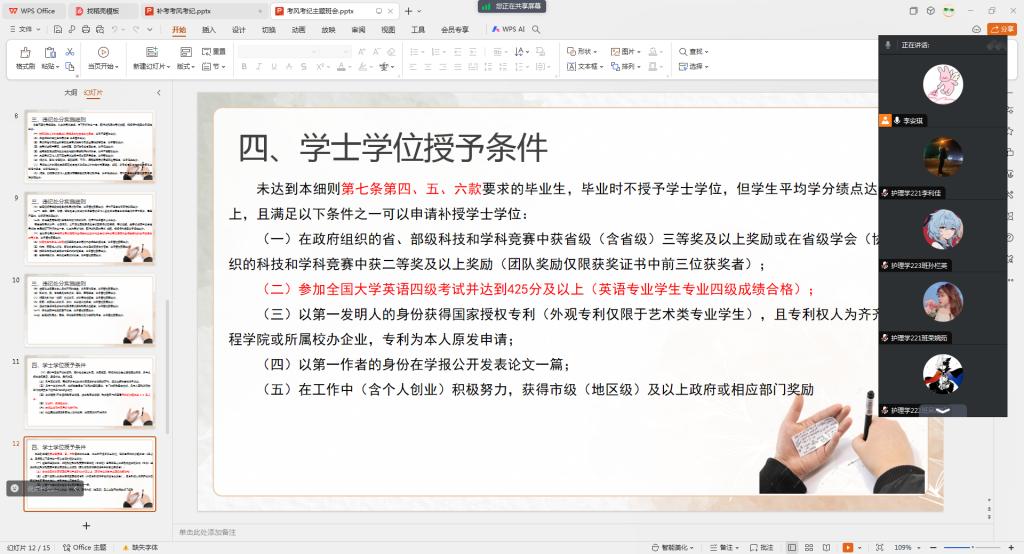Switch to slide sorter view in status bar

click(807, 547)
